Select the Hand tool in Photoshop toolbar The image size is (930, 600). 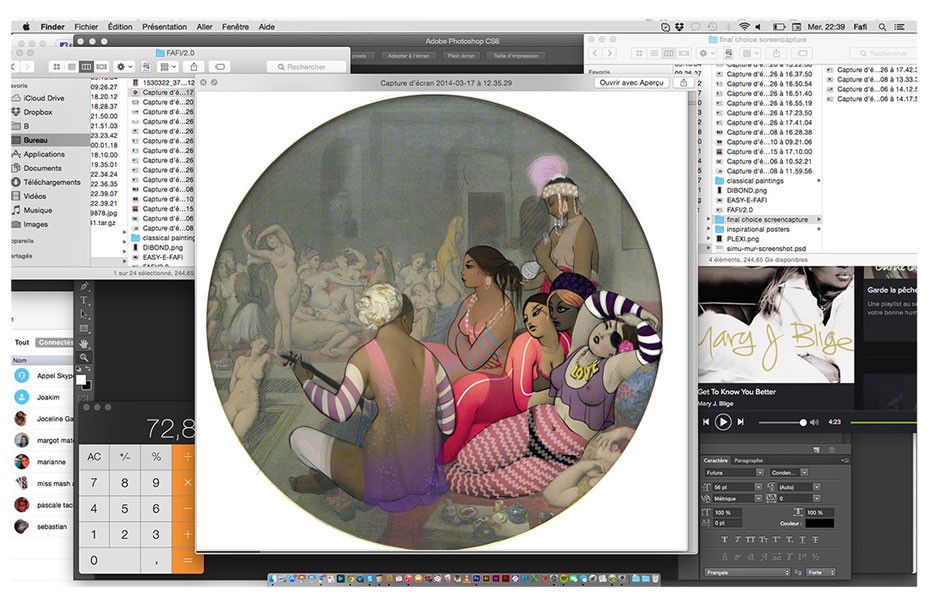(84, 343)
